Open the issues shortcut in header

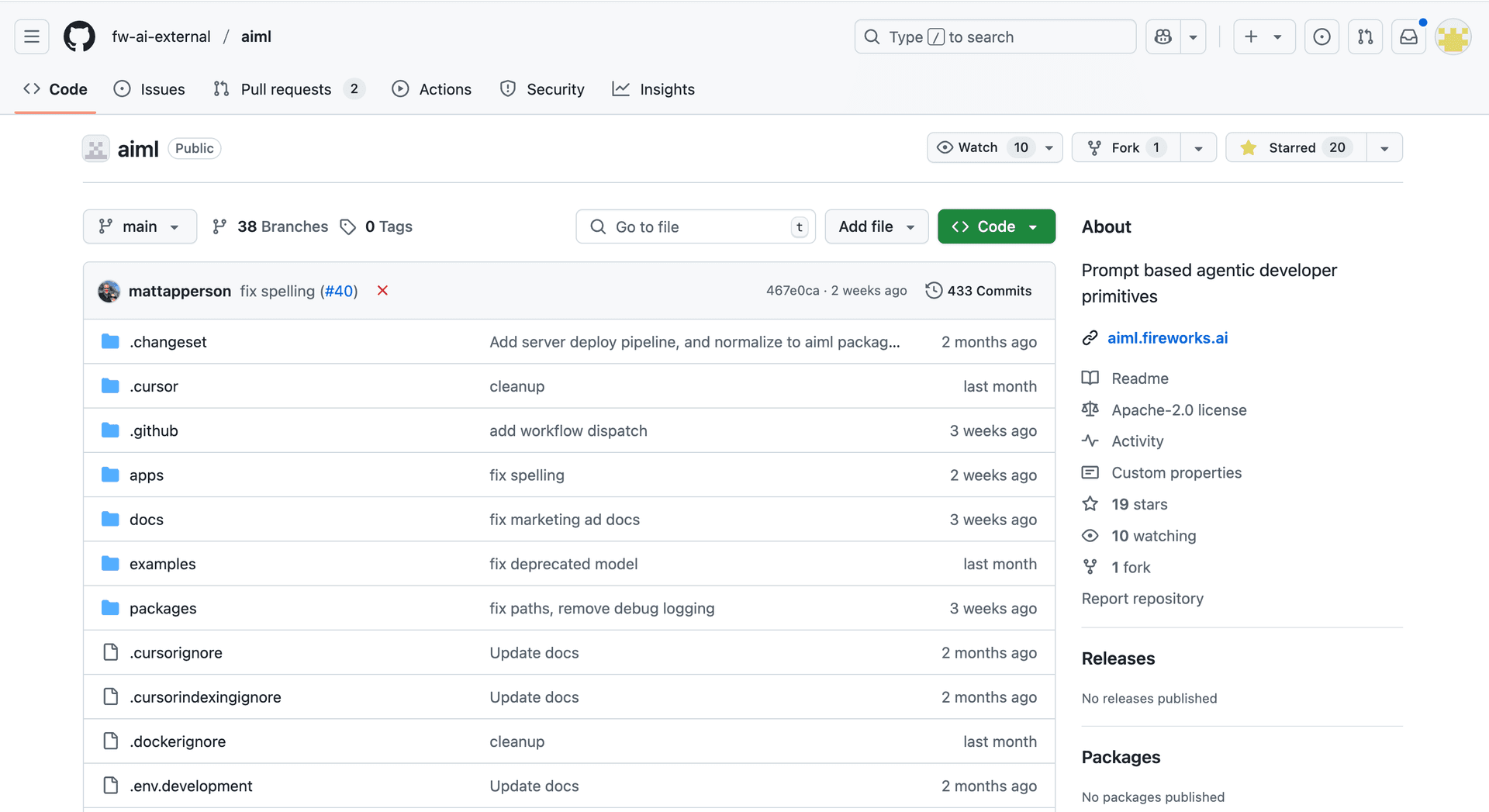(x=1322, y=36)
